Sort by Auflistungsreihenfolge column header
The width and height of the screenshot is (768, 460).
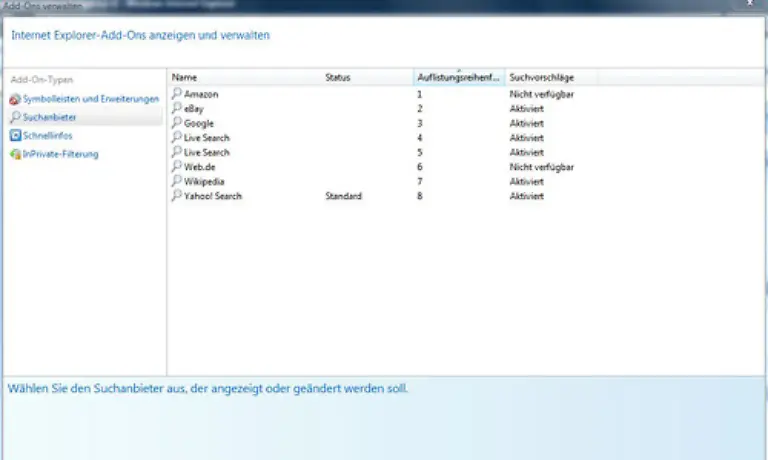pos(459,77)
